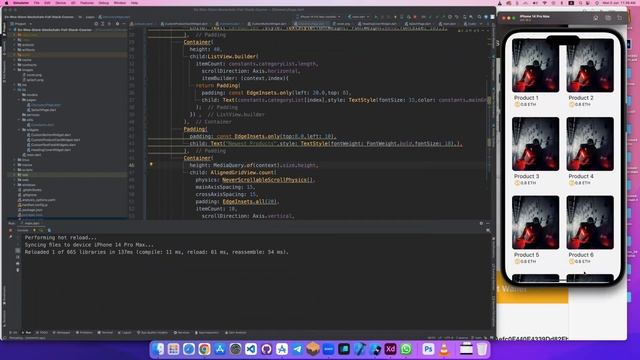Collapse all icon in Project panel header

(110, 24)
